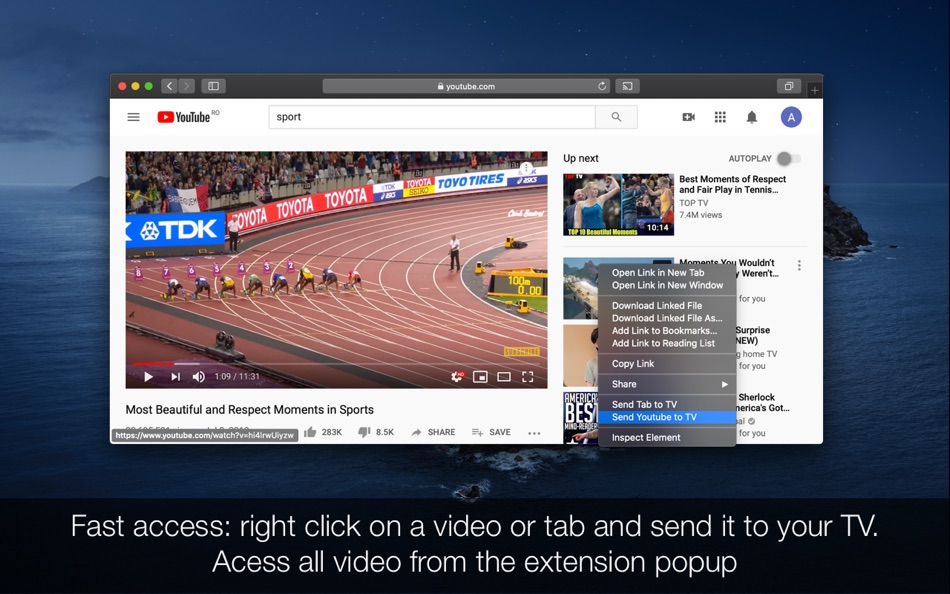
Task: Click Safari back navigation arrow
Action: [170, 86]
